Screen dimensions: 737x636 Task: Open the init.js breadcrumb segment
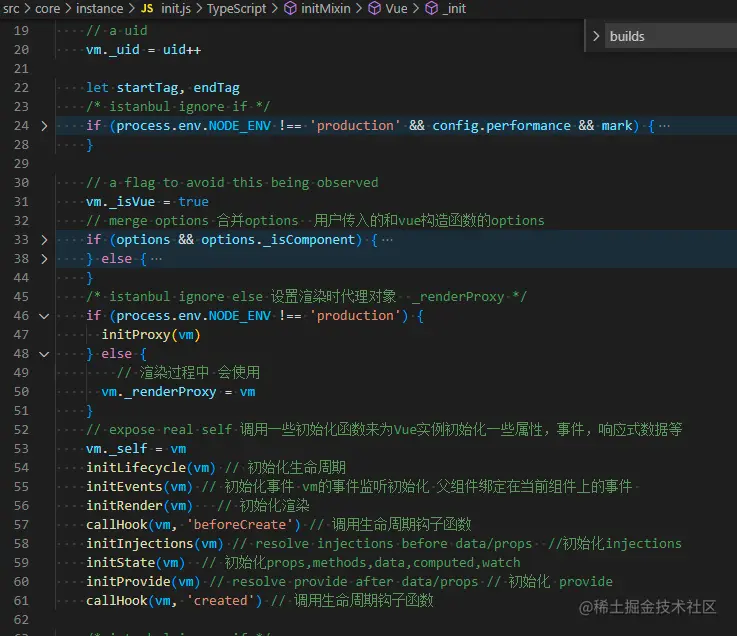176,8
